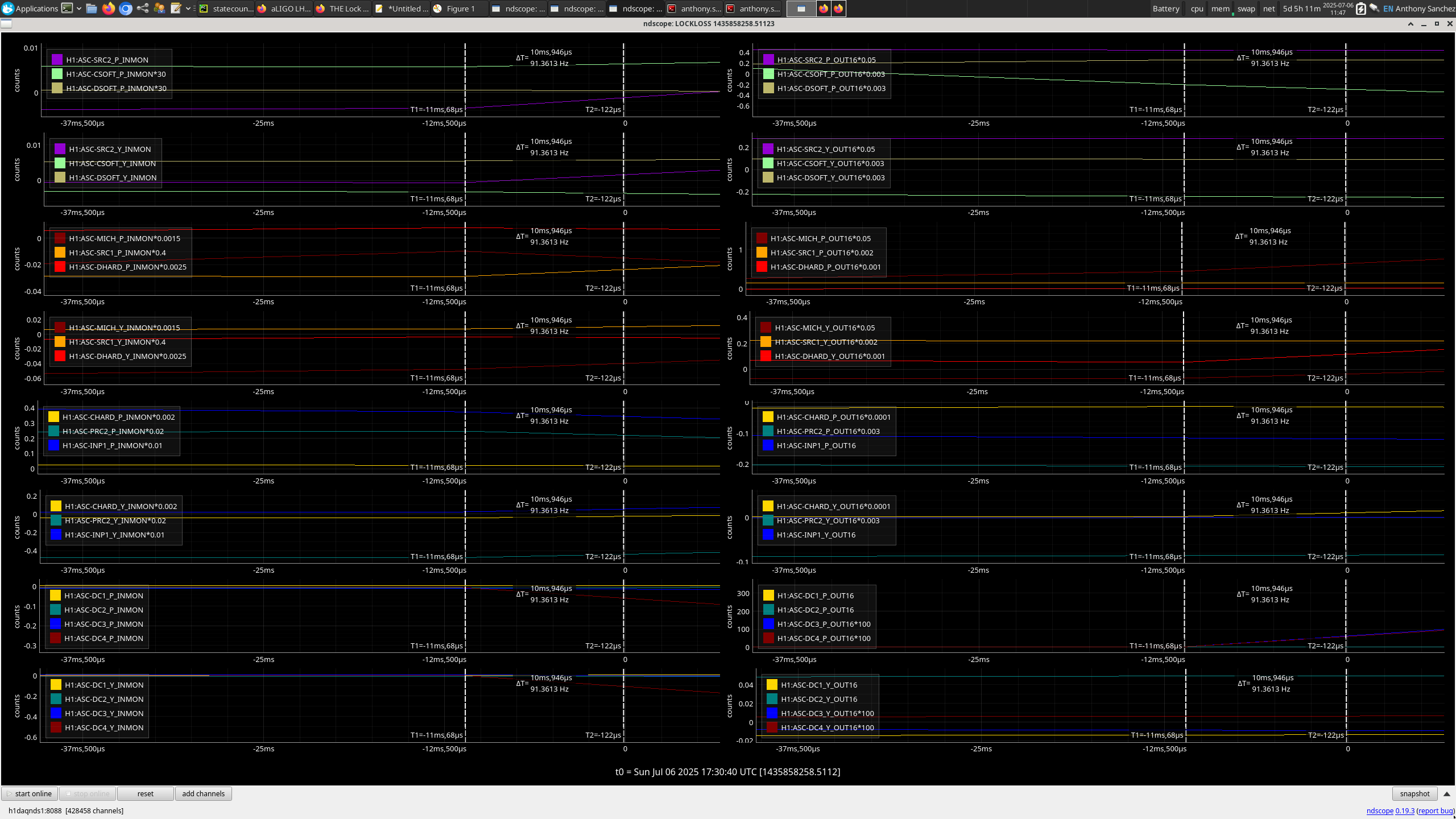Click the orange H1:ASC-SRC1_Y_INMON*0.4 legend swatch

60,341
